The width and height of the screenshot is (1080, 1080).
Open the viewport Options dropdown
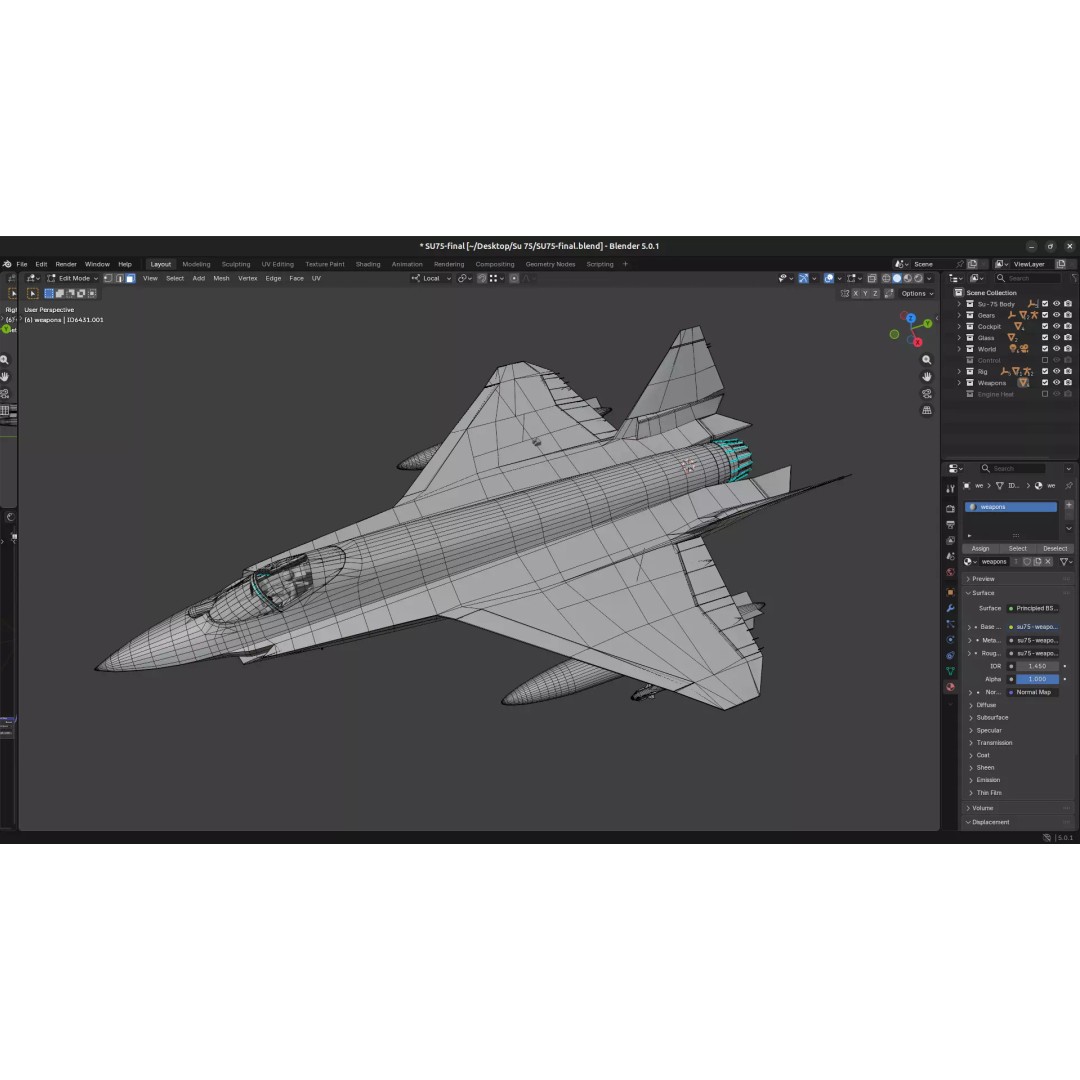(x=917, y=293)
